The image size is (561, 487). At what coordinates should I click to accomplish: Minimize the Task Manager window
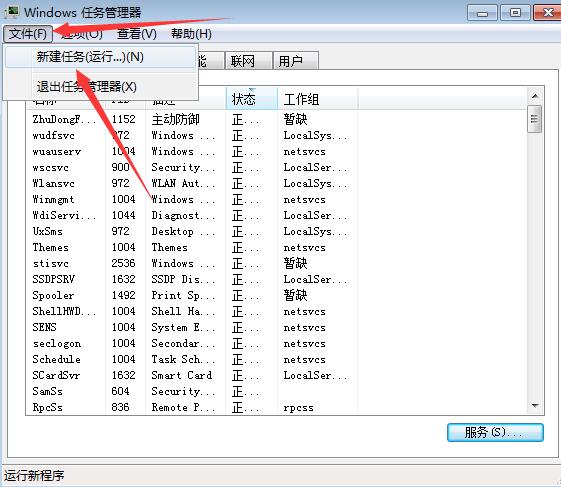[482, 13]
